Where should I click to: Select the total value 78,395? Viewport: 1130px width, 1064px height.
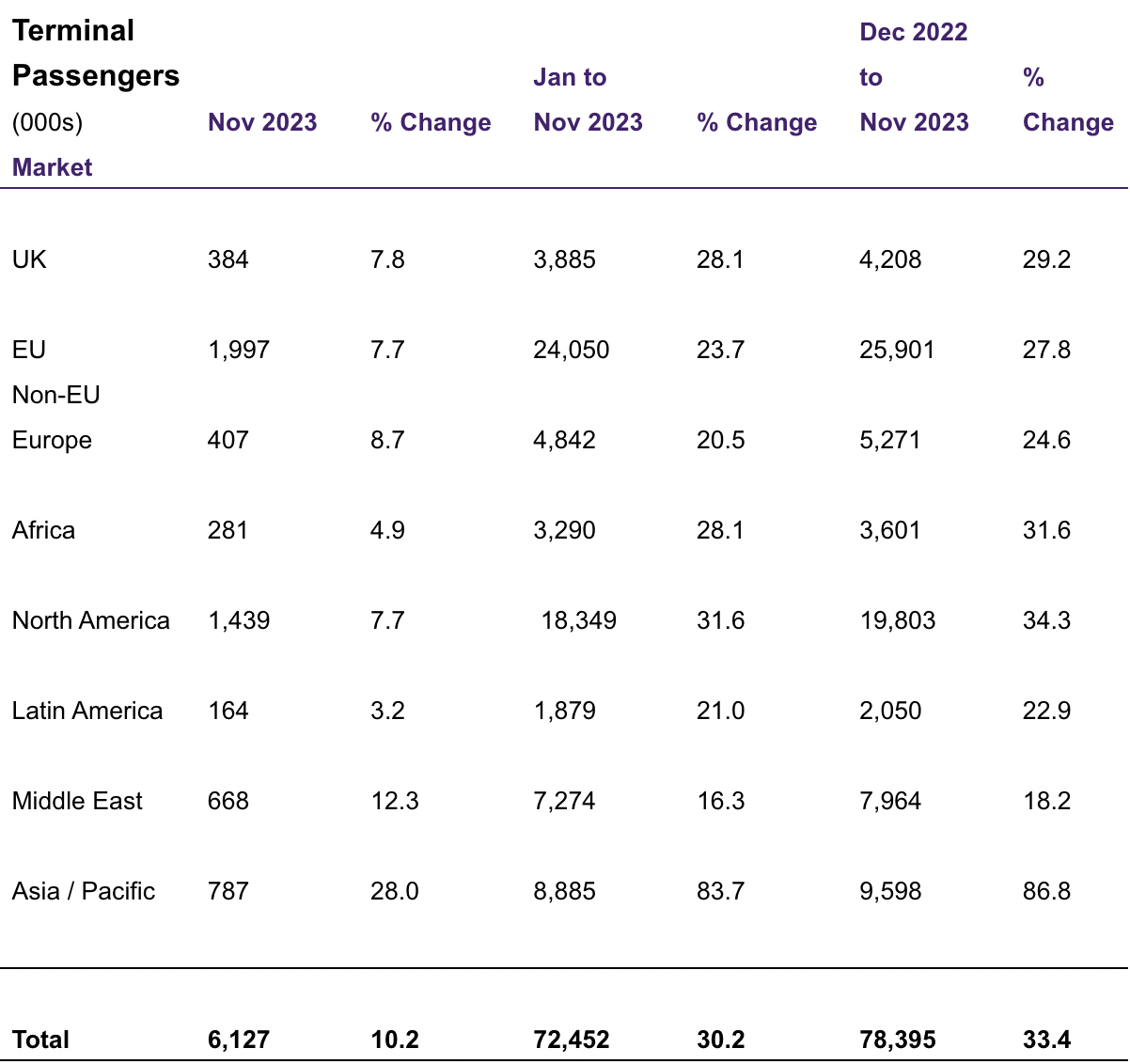tap(898, 1040)
